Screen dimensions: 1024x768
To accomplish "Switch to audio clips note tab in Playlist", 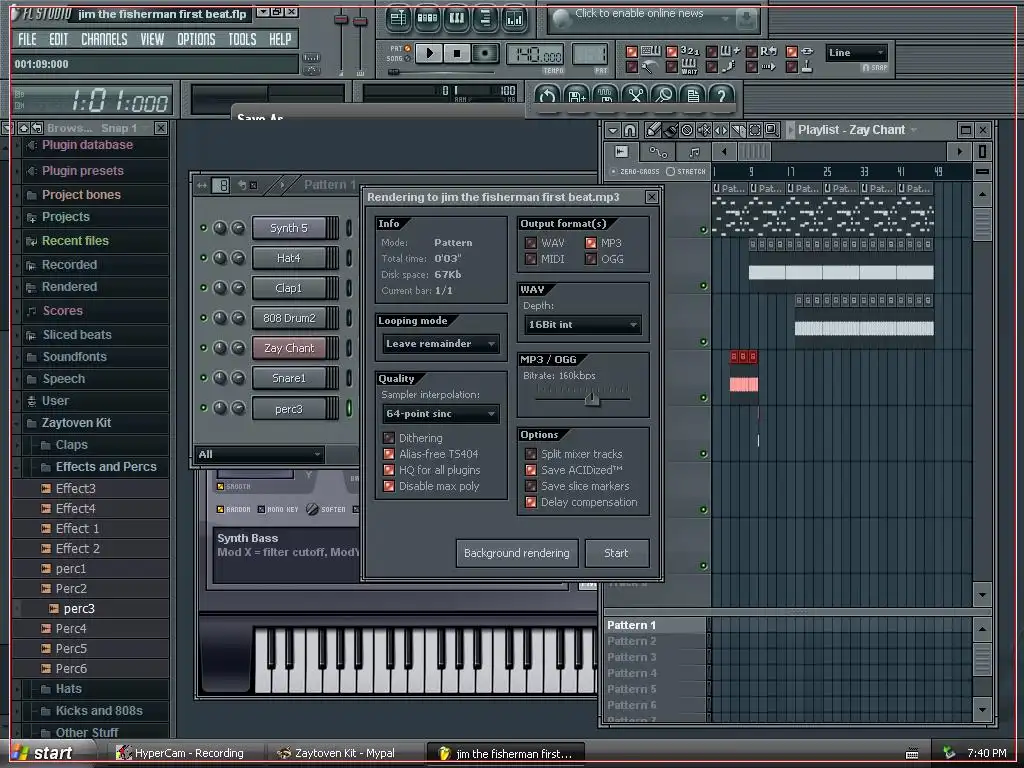I will coord(694,152).
